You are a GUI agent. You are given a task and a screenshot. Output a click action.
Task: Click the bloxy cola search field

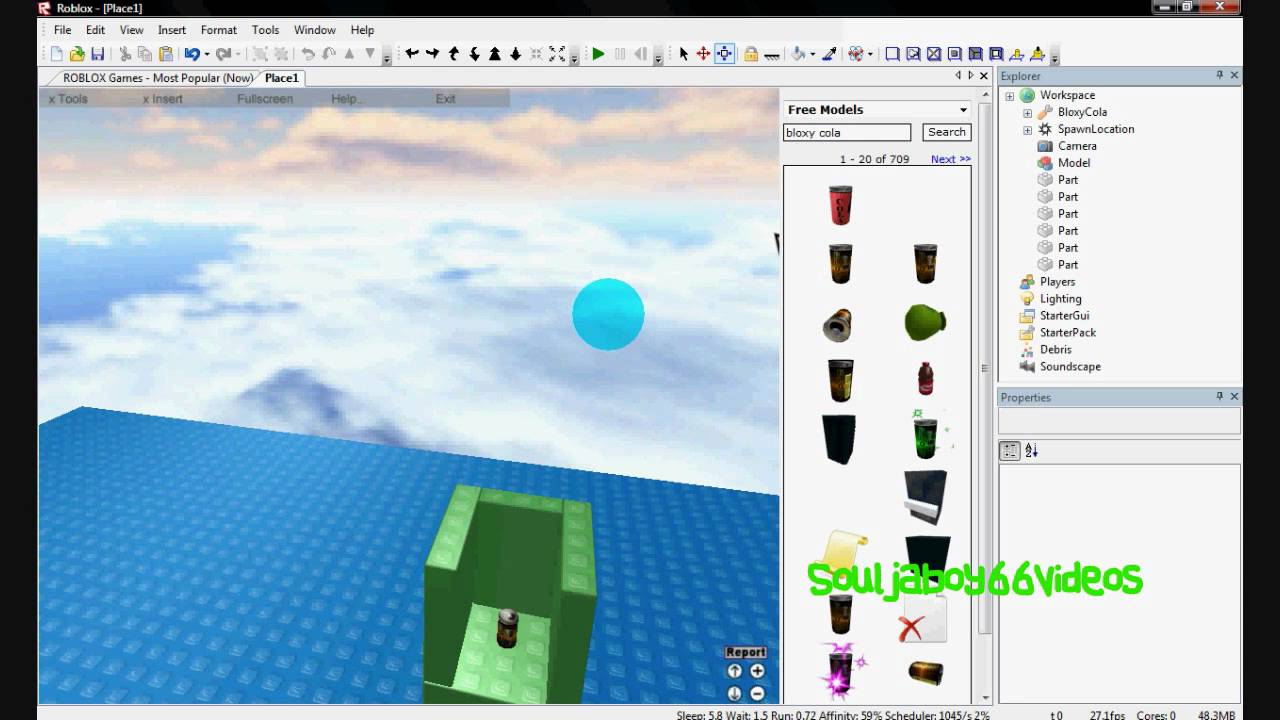tap(847, 132)
